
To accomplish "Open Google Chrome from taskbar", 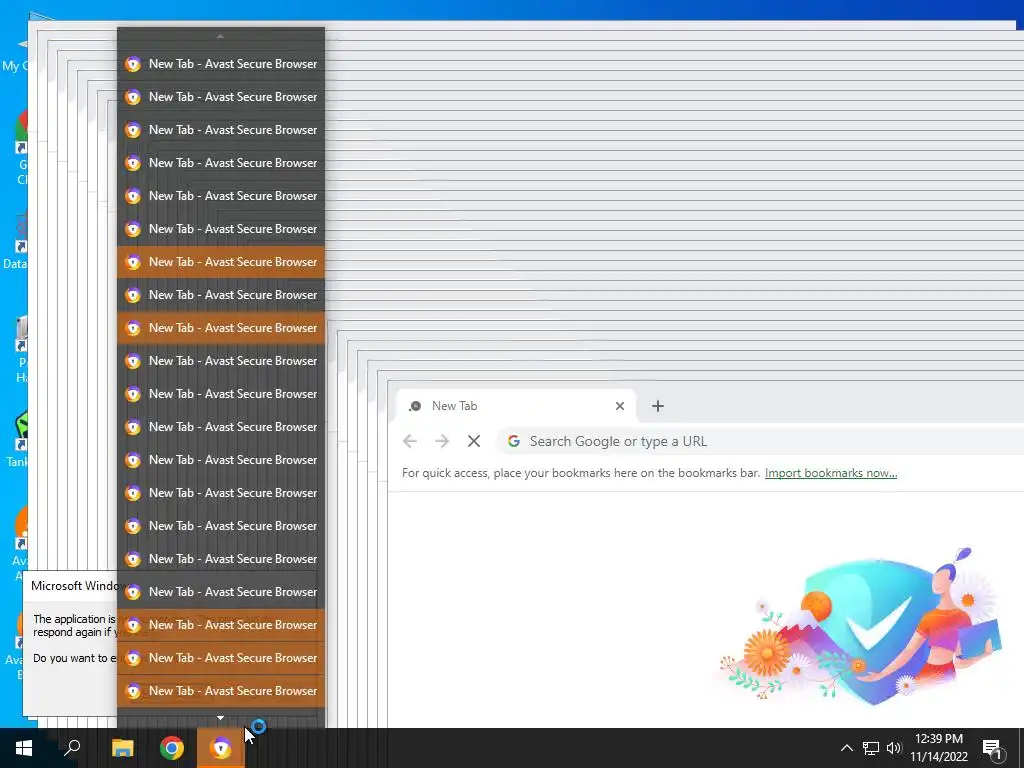I will pyautogui.click(x=172, y=748).
